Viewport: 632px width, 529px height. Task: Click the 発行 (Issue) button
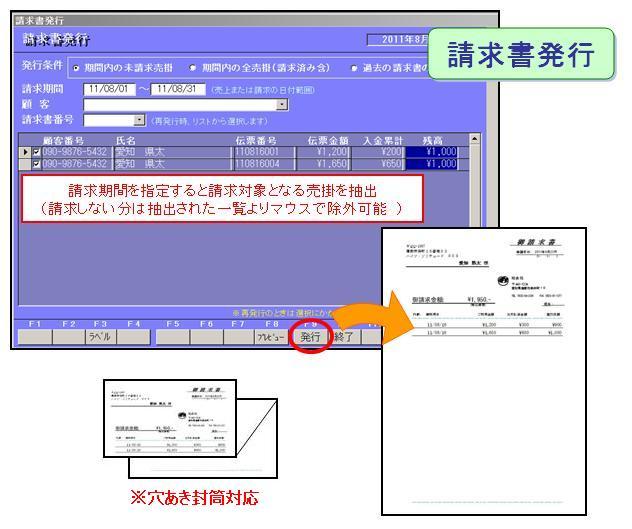coord(311,337)
